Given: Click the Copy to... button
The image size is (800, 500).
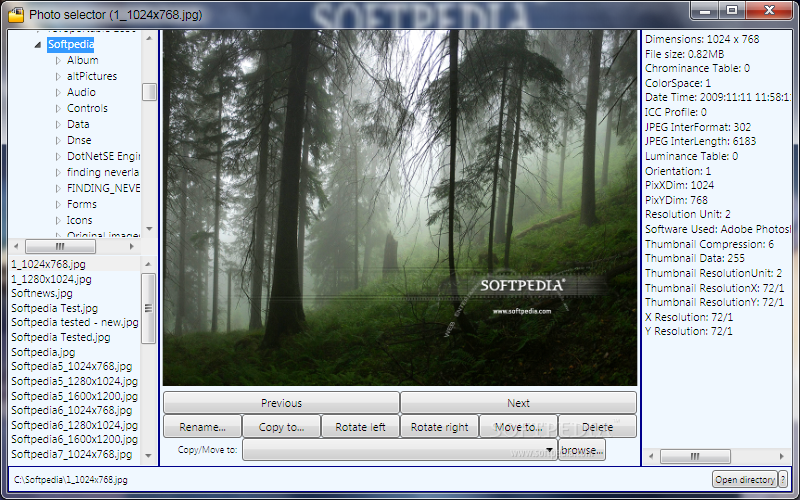Looking at the screenshot, I should pos(281,427).
